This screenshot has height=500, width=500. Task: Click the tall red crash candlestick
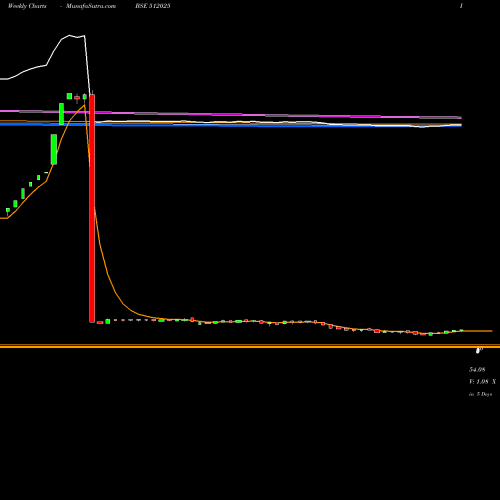(92, 208)
